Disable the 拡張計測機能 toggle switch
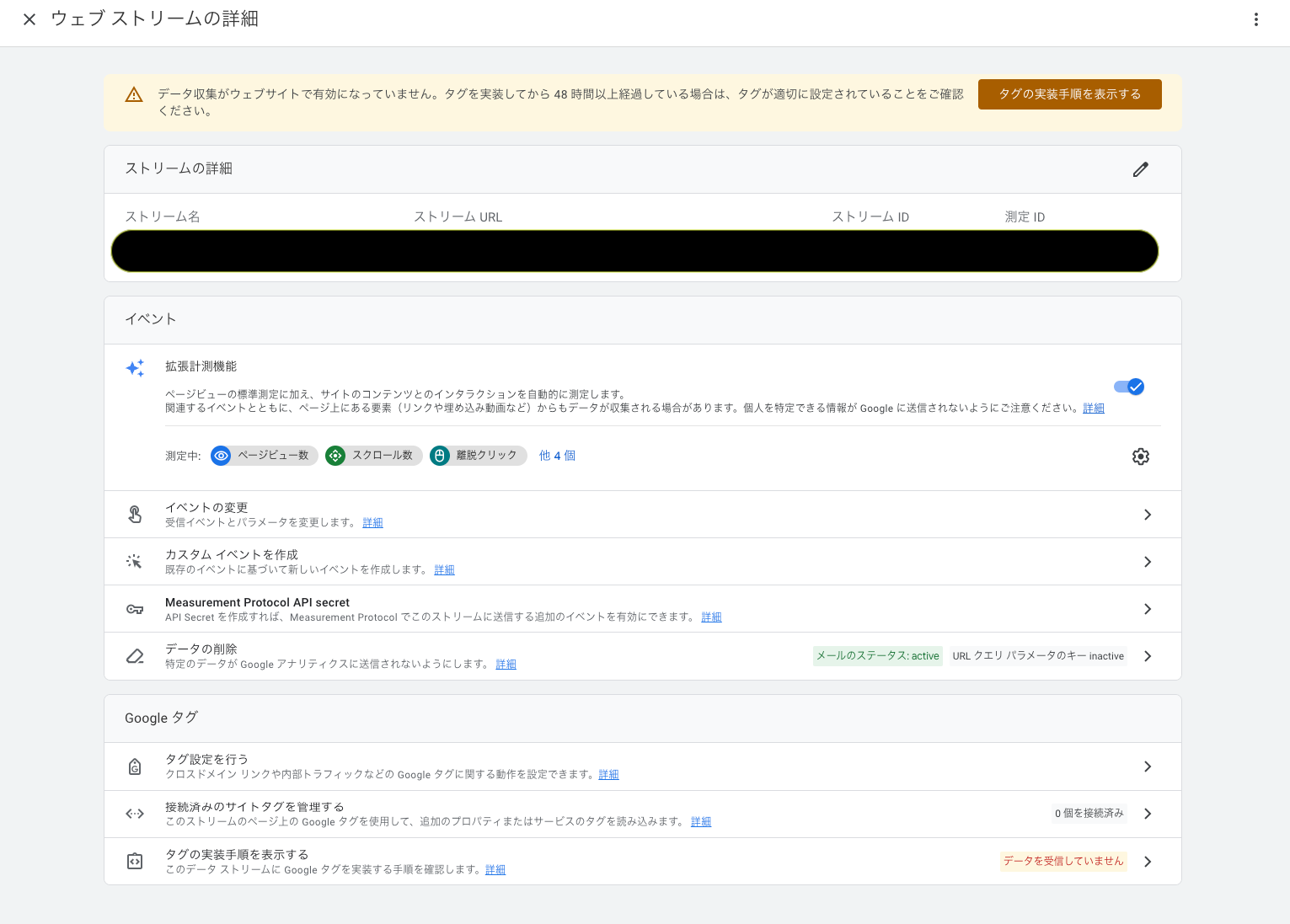This screenshot has width=1290, height=924. 1128,387
